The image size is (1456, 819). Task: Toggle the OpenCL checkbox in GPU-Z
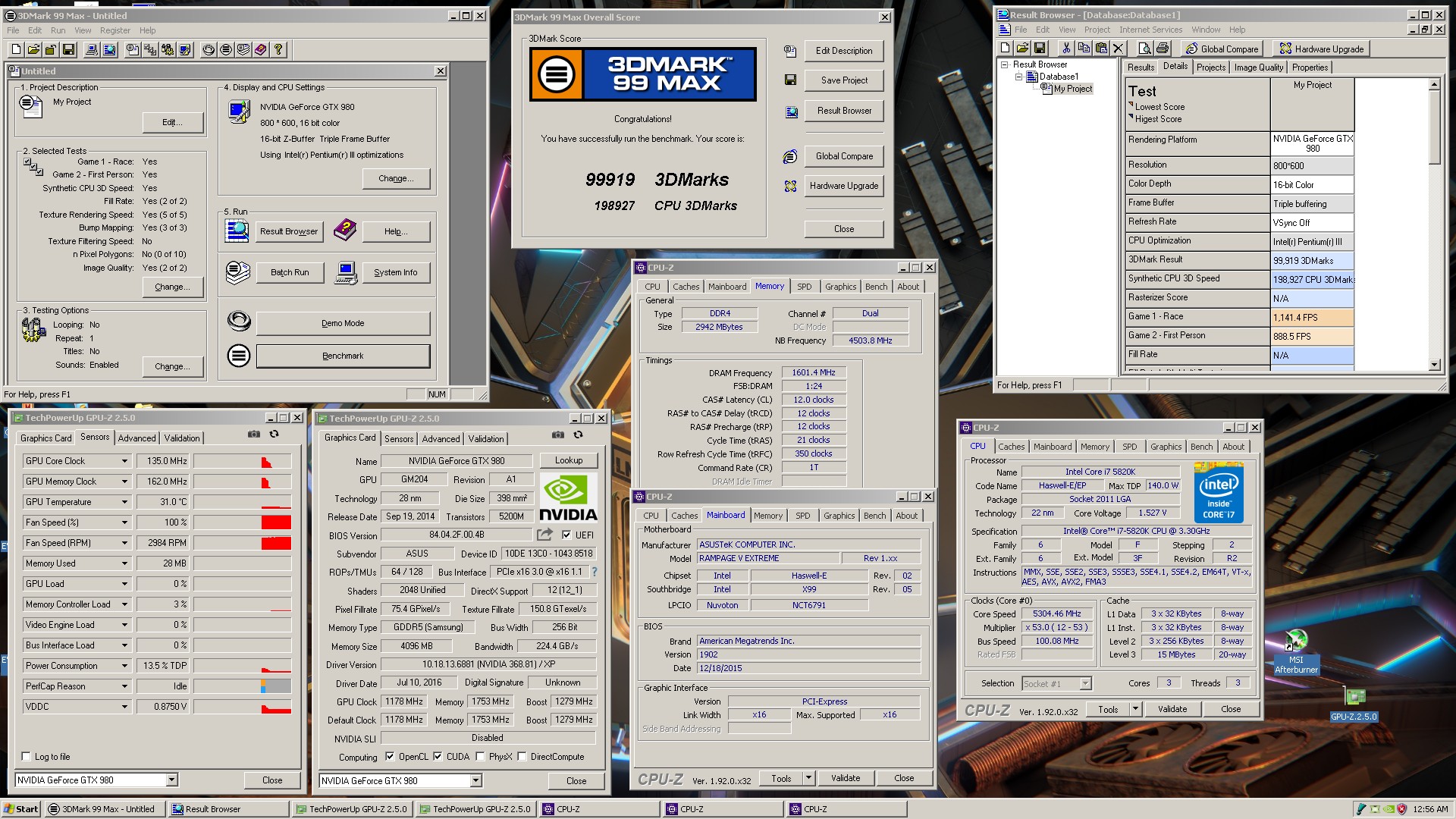[390, 757]
